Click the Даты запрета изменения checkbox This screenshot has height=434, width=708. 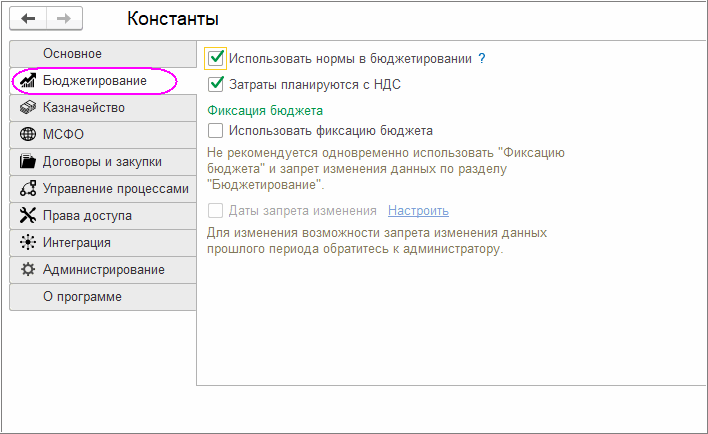(x=216, y=211)
